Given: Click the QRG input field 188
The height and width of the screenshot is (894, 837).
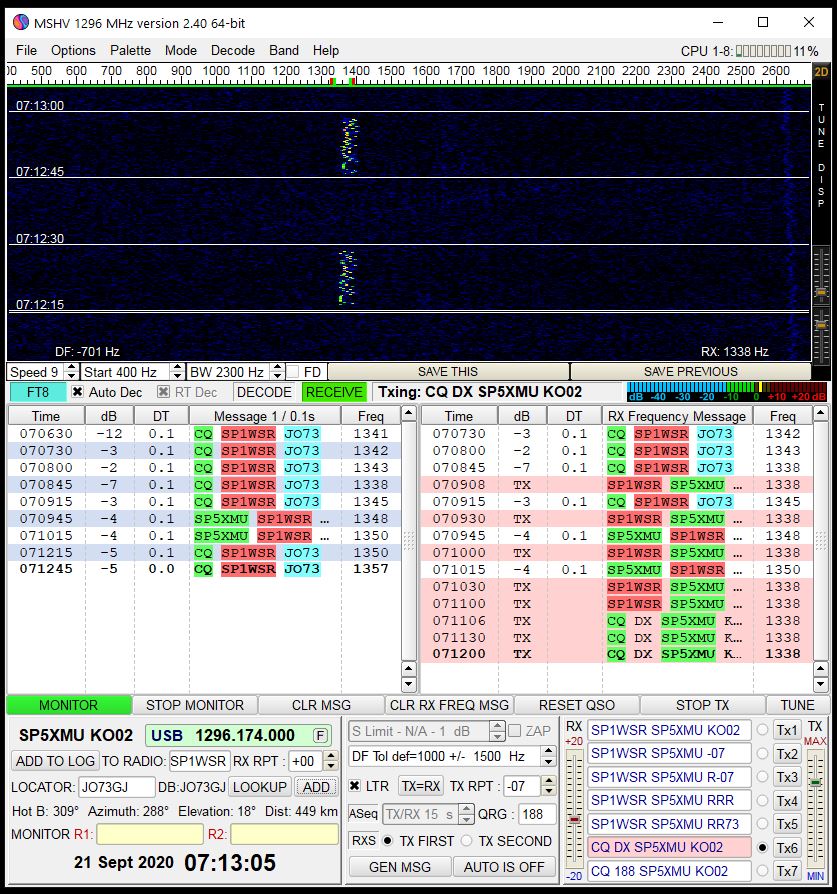Looking at the screenshot, I should point(537,814).
